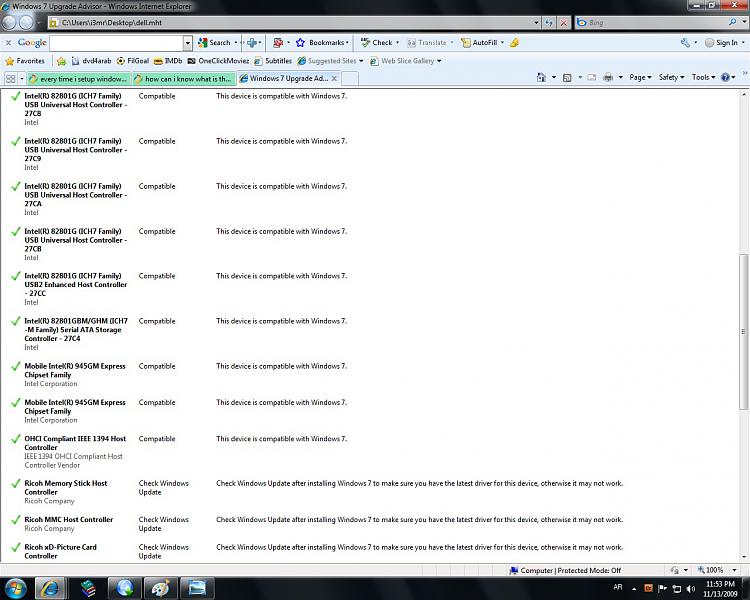Click the AutoFill button
Screen dimensions: 750x600
click(x=482, y=43)
